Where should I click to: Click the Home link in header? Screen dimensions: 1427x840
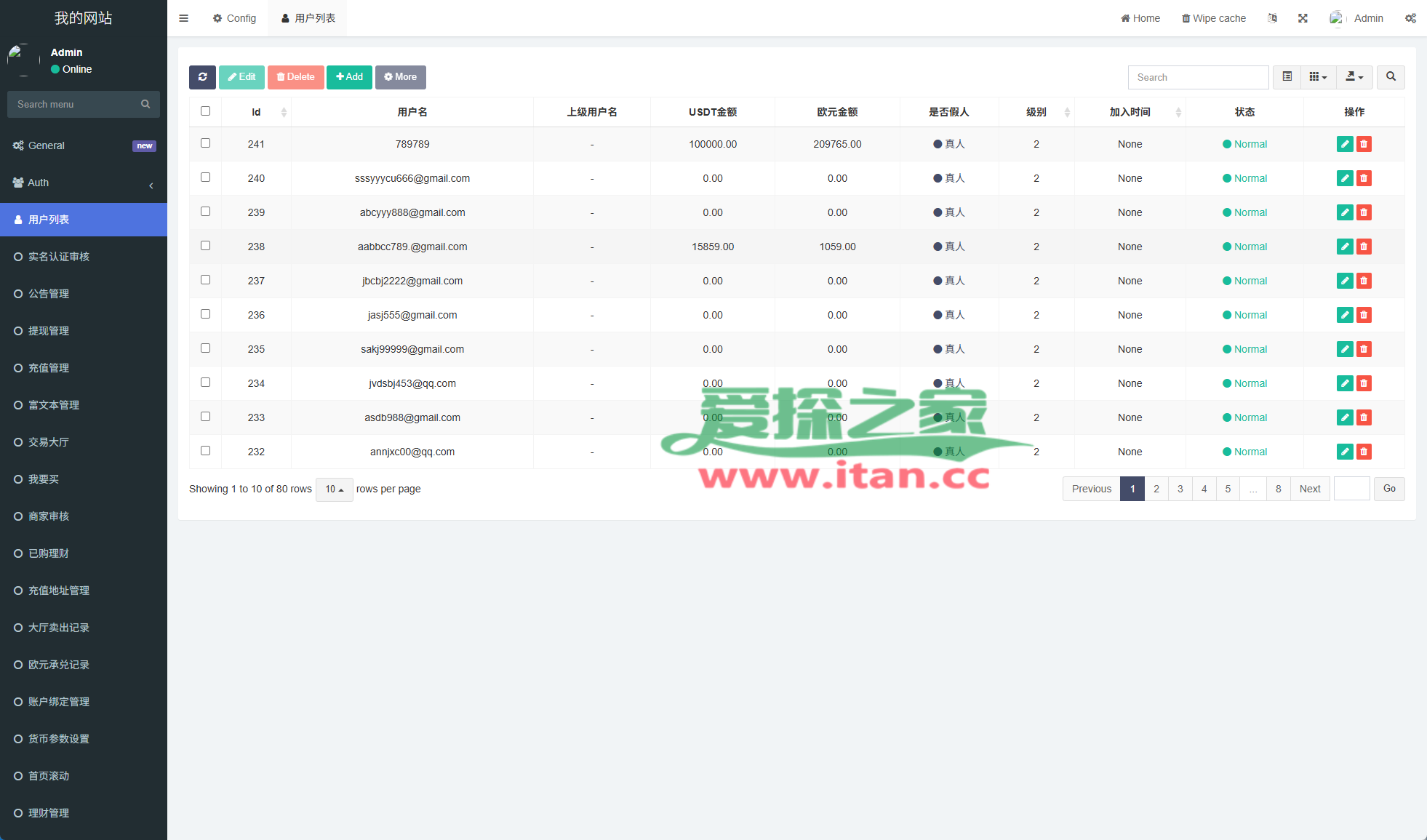pyautogui.click(x=1140, y=18)
